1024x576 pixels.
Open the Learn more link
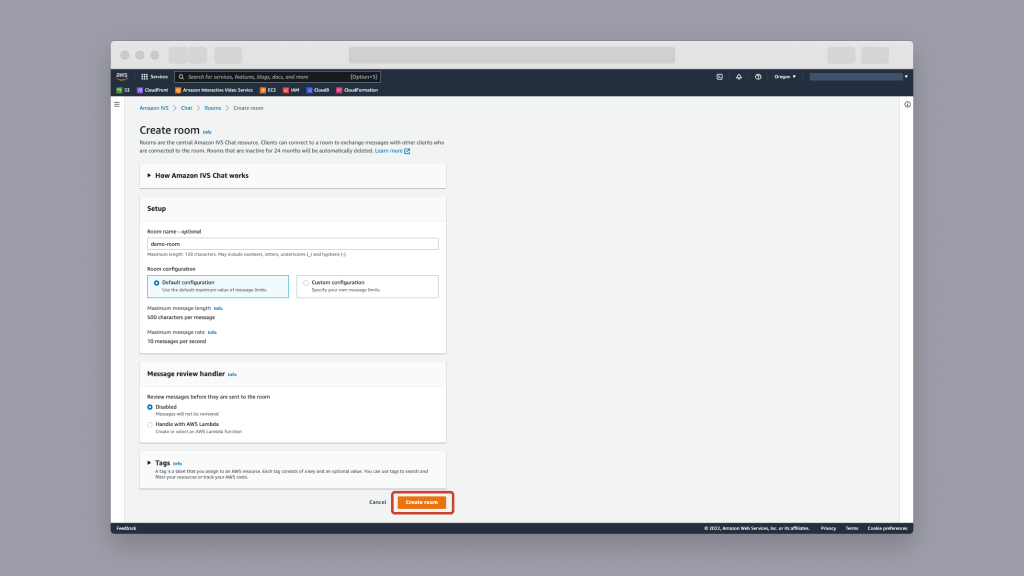(389, 150)
